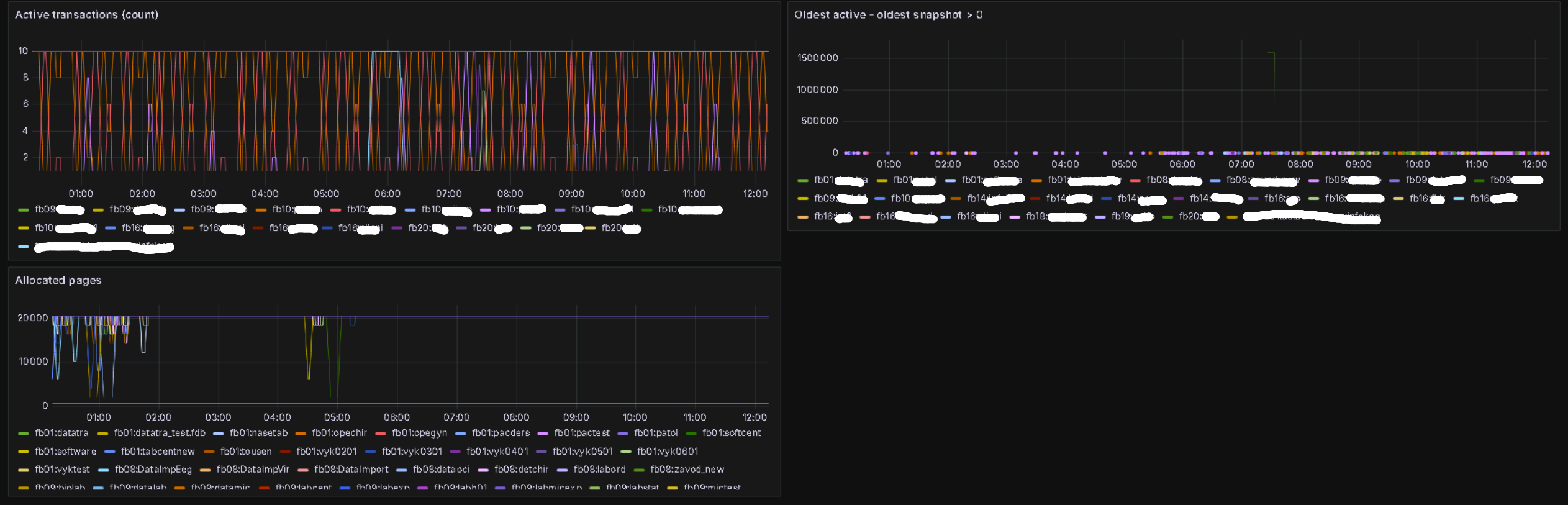Select fb01:tabcentnew in the legend

(158, 452)
